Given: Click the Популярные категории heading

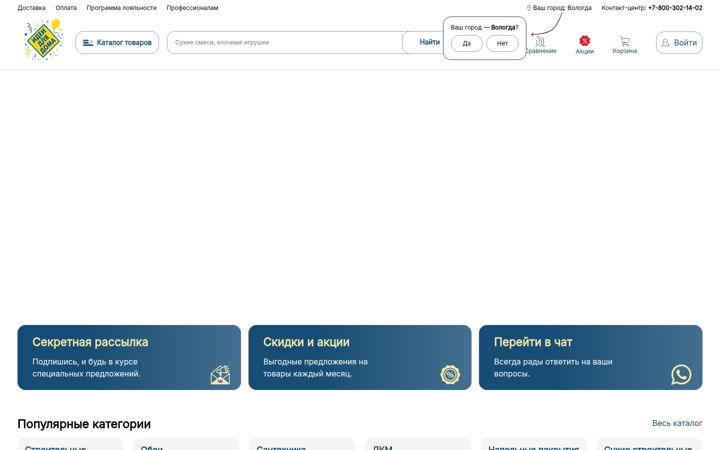Looking at the screenshot, I should 84,424.
